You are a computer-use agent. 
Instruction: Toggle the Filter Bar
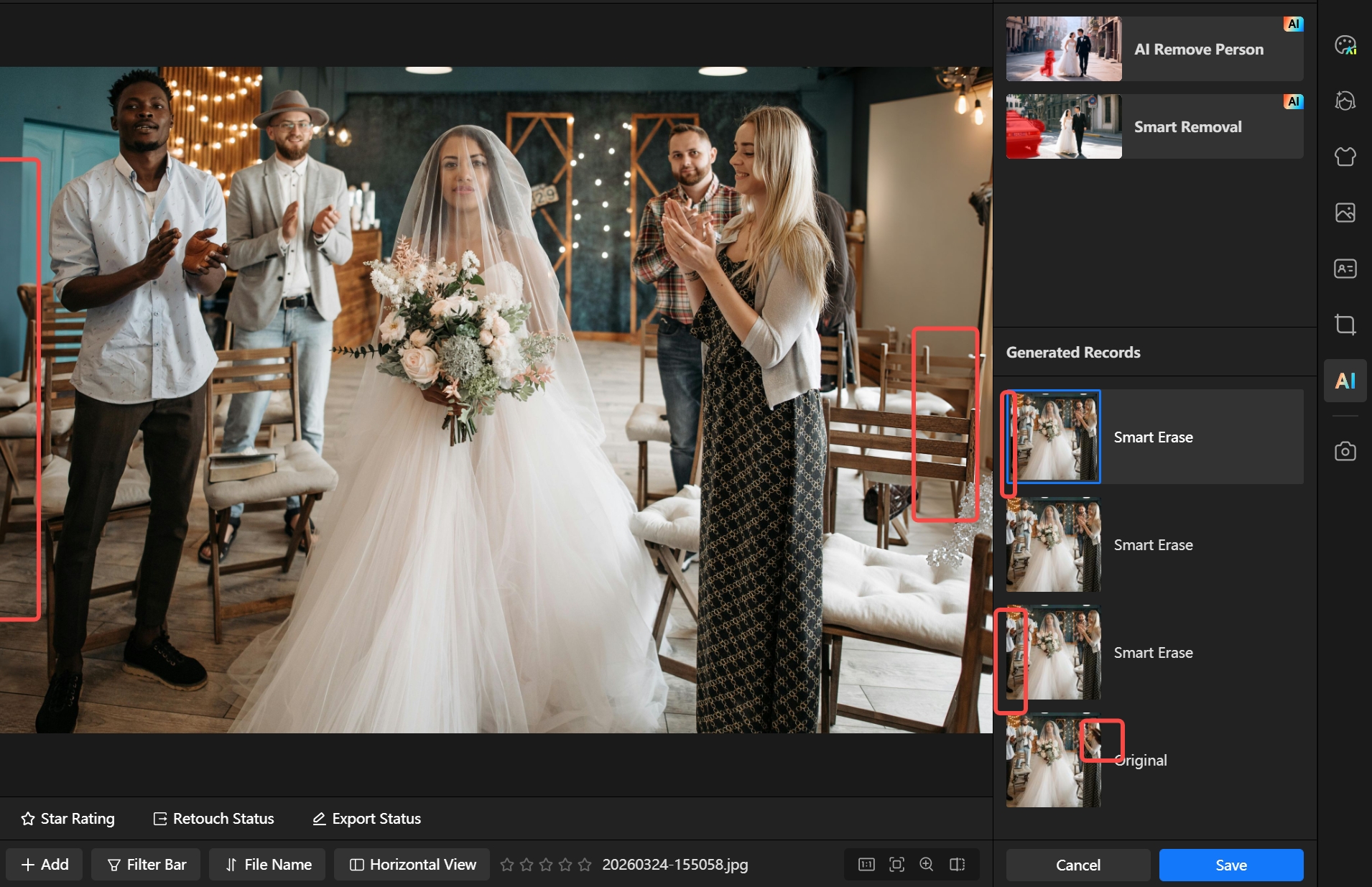pyautogui.click(x=147, y=864)
